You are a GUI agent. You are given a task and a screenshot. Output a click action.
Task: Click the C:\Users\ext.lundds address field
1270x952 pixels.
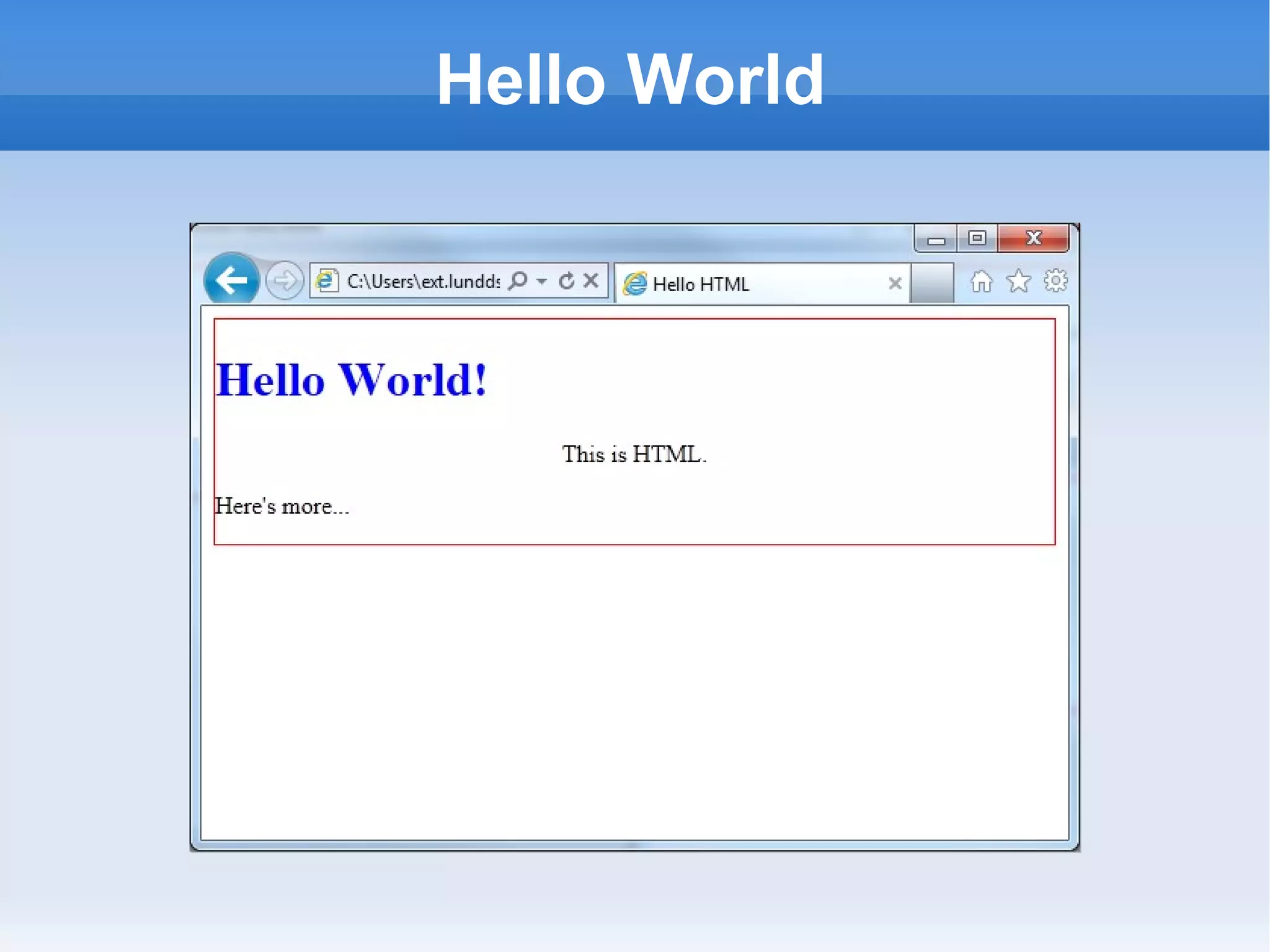[x=423, y=282]
